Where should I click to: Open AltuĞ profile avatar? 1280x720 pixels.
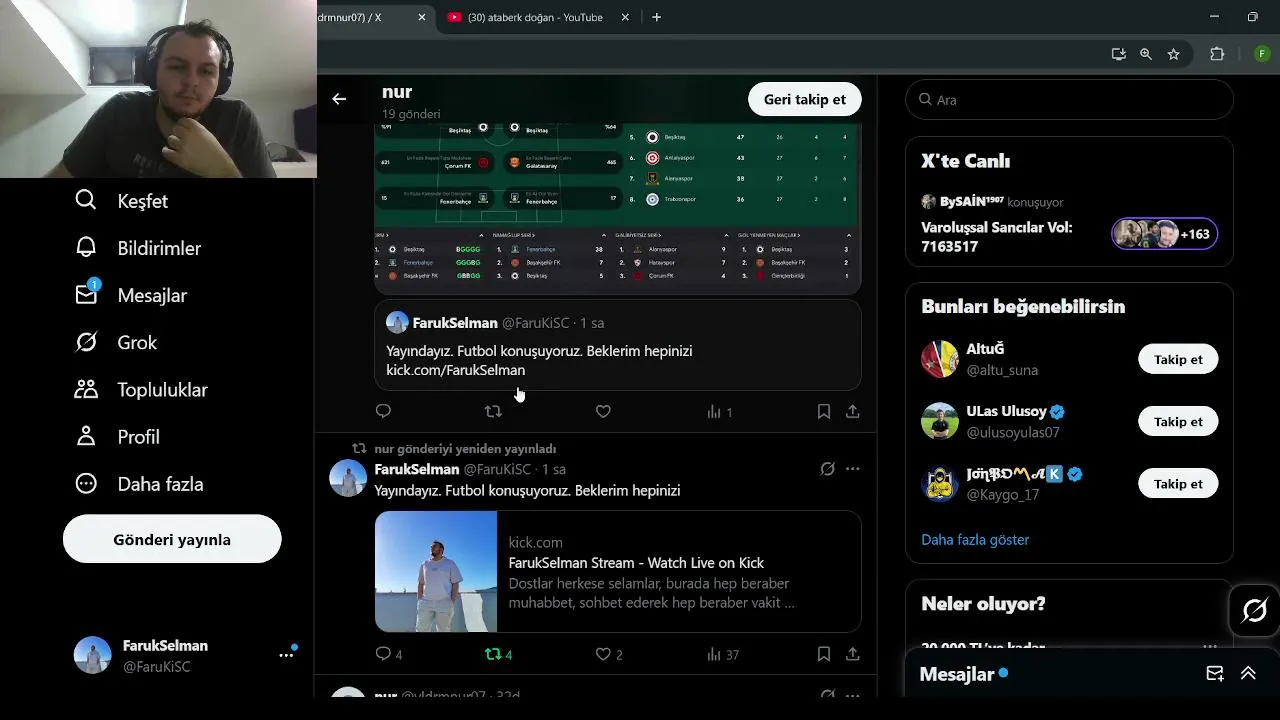click(x=940, y=359)
